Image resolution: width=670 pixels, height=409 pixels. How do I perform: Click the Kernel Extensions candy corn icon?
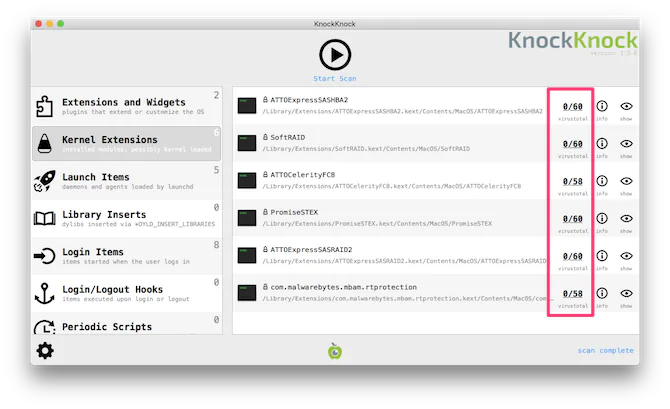click(44, 143)
